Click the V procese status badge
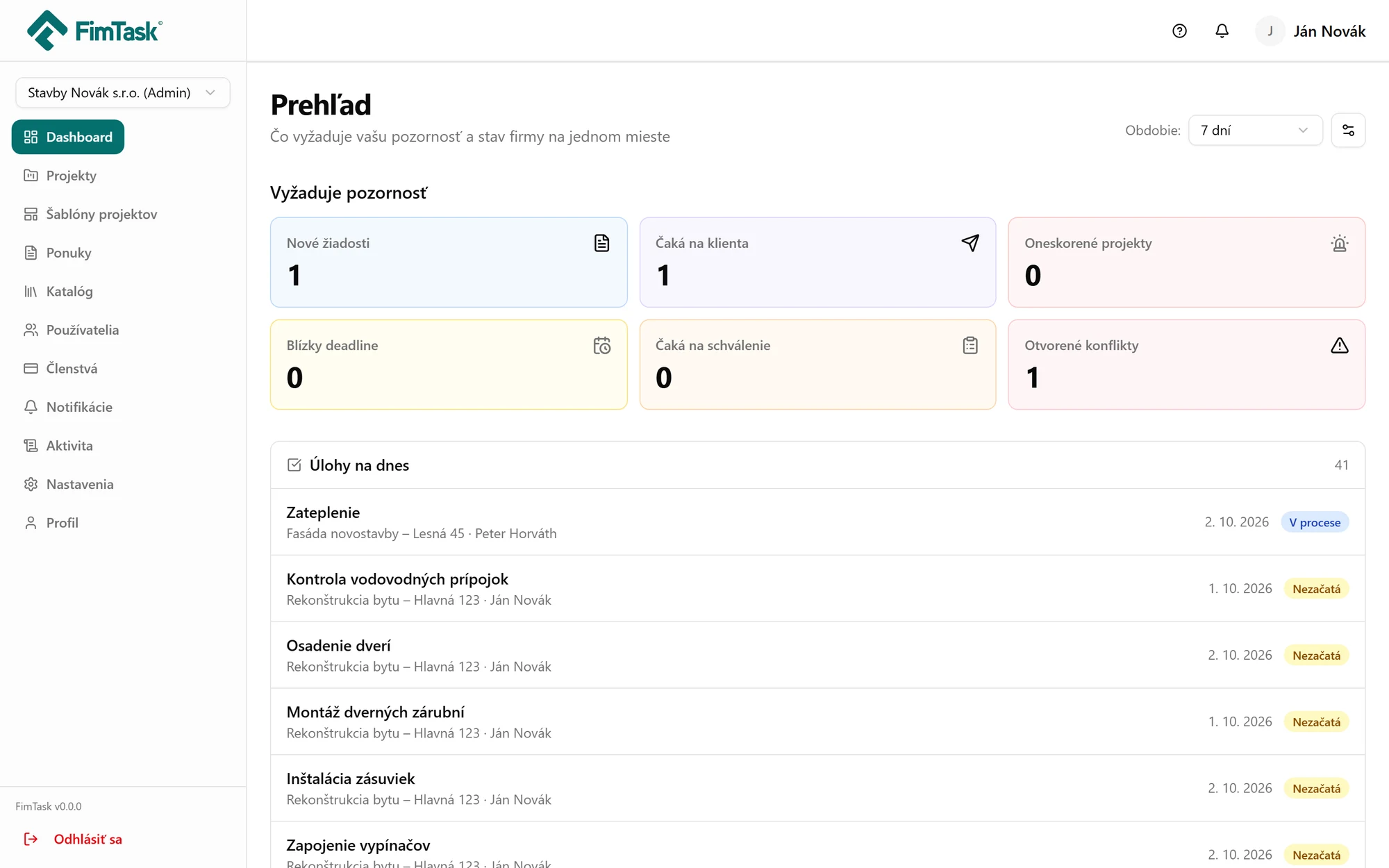This screenshot has width=1389, height=868. (1315, 522)
